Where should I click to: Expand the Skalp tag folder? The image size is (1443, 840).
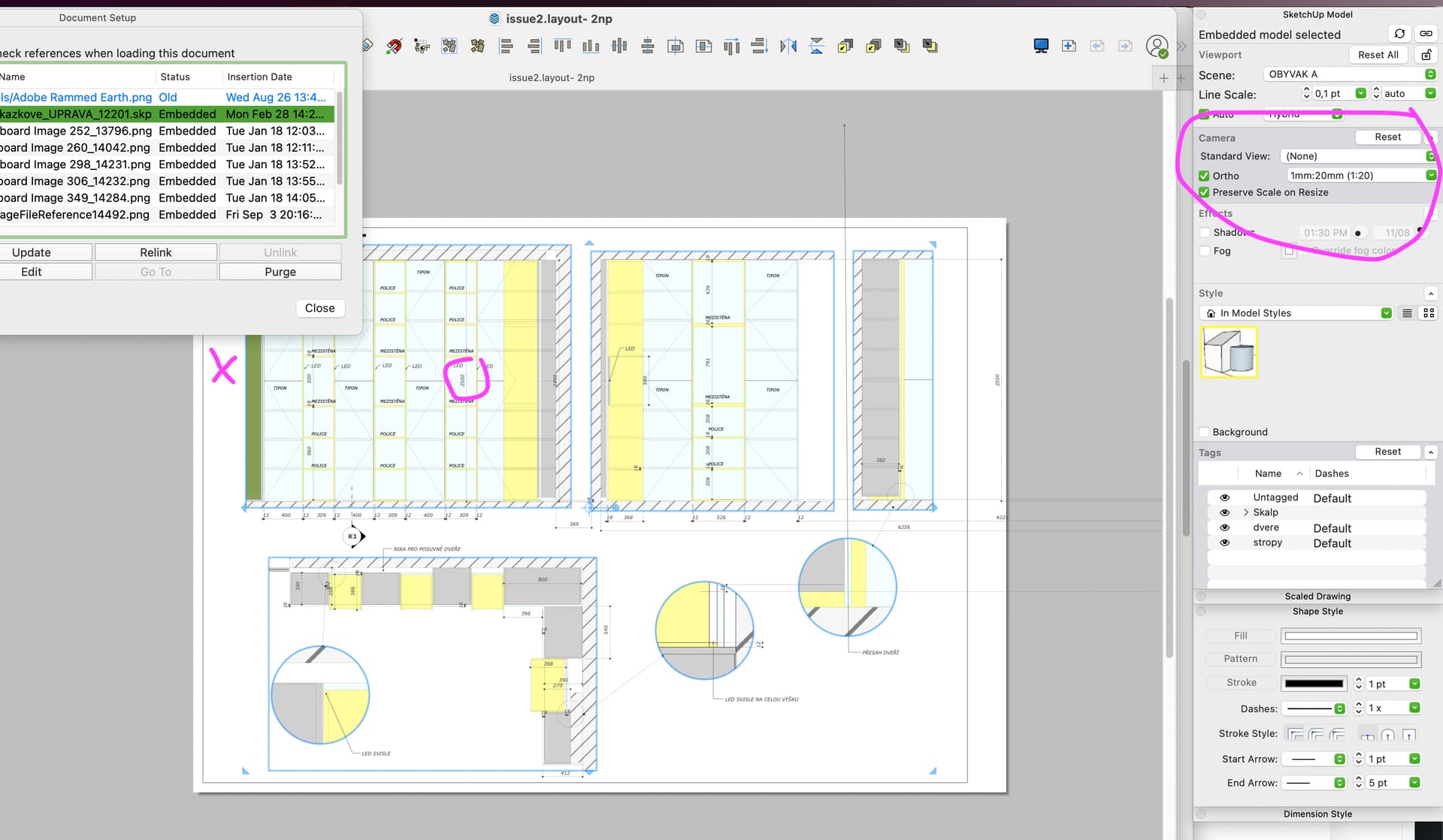tap(1246, 512)
